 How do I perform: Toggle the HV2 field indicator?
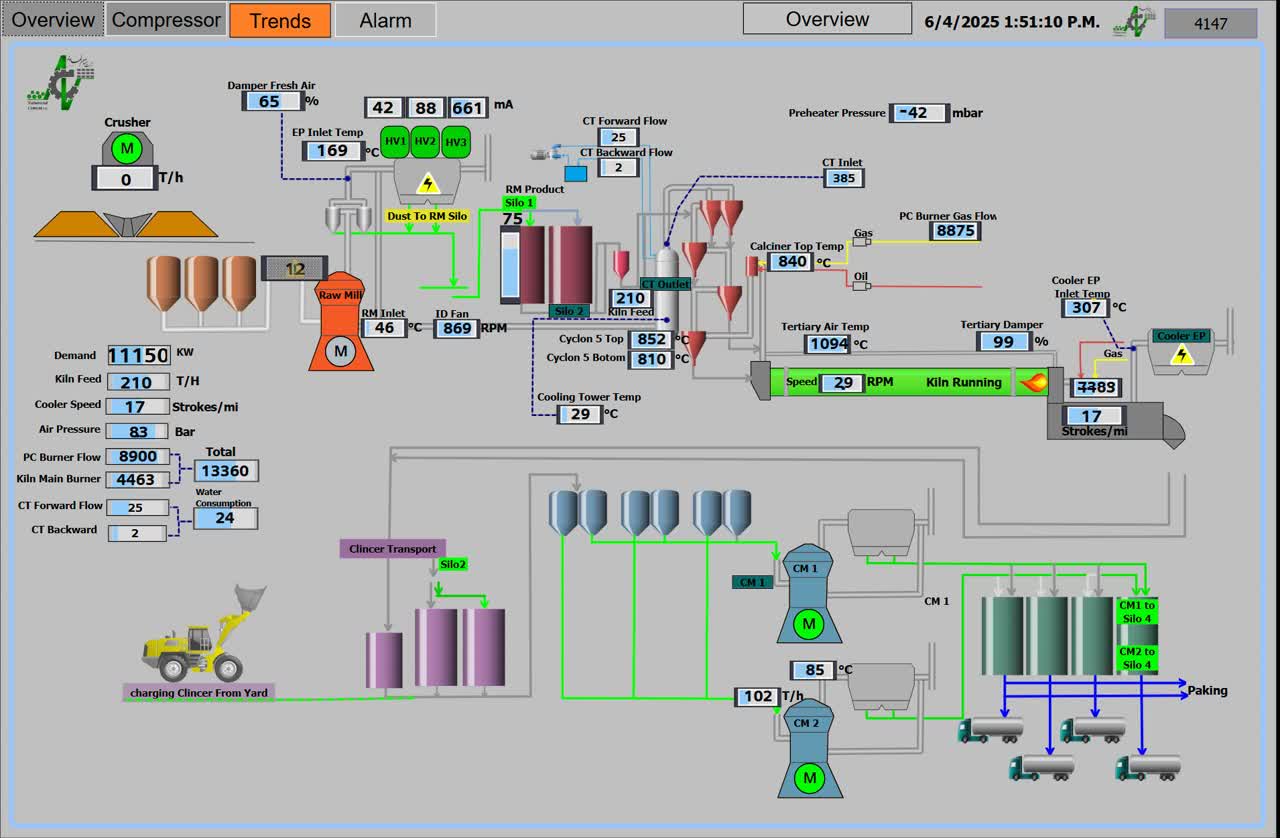[x=426, y=142]
